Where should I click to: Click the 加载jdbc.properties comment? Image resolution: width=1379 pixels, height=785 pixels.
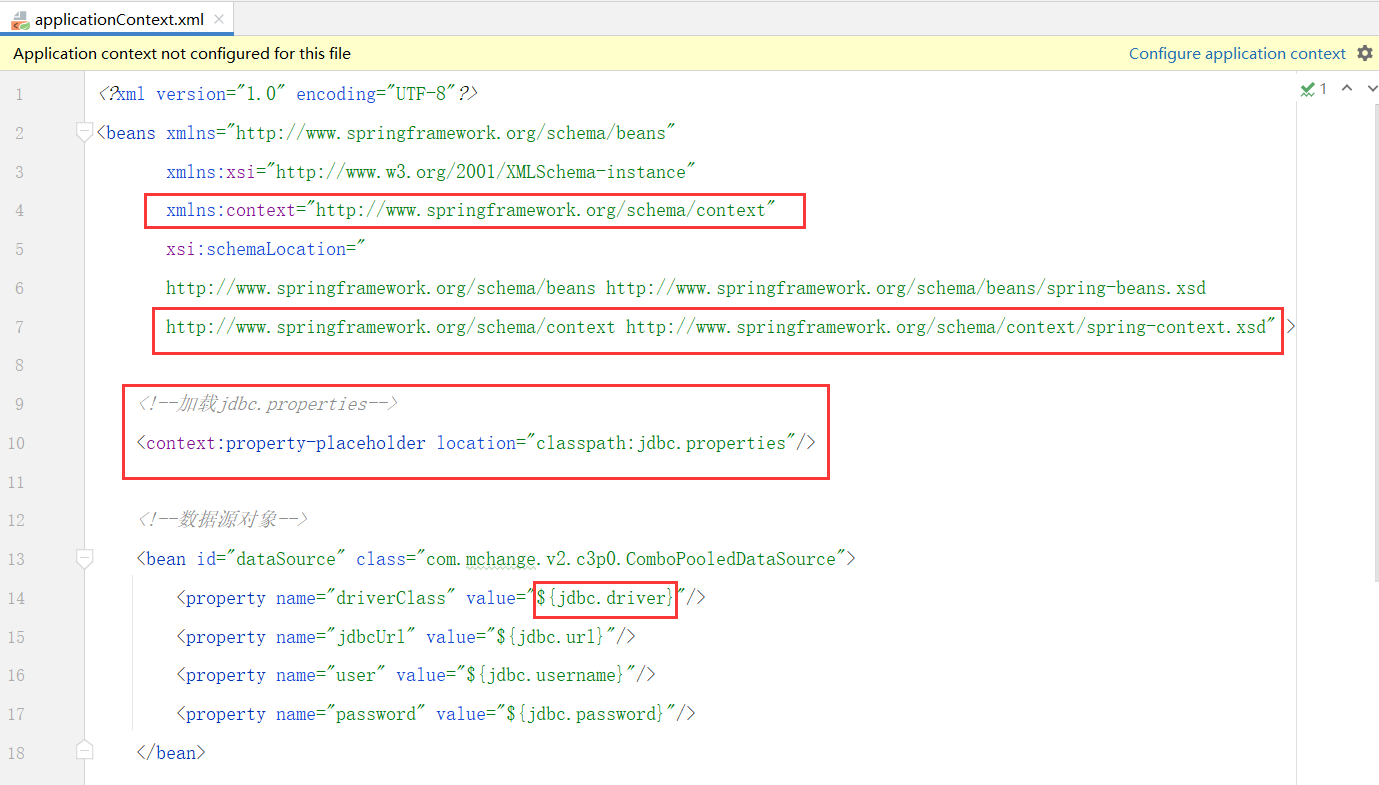(267, 404)
